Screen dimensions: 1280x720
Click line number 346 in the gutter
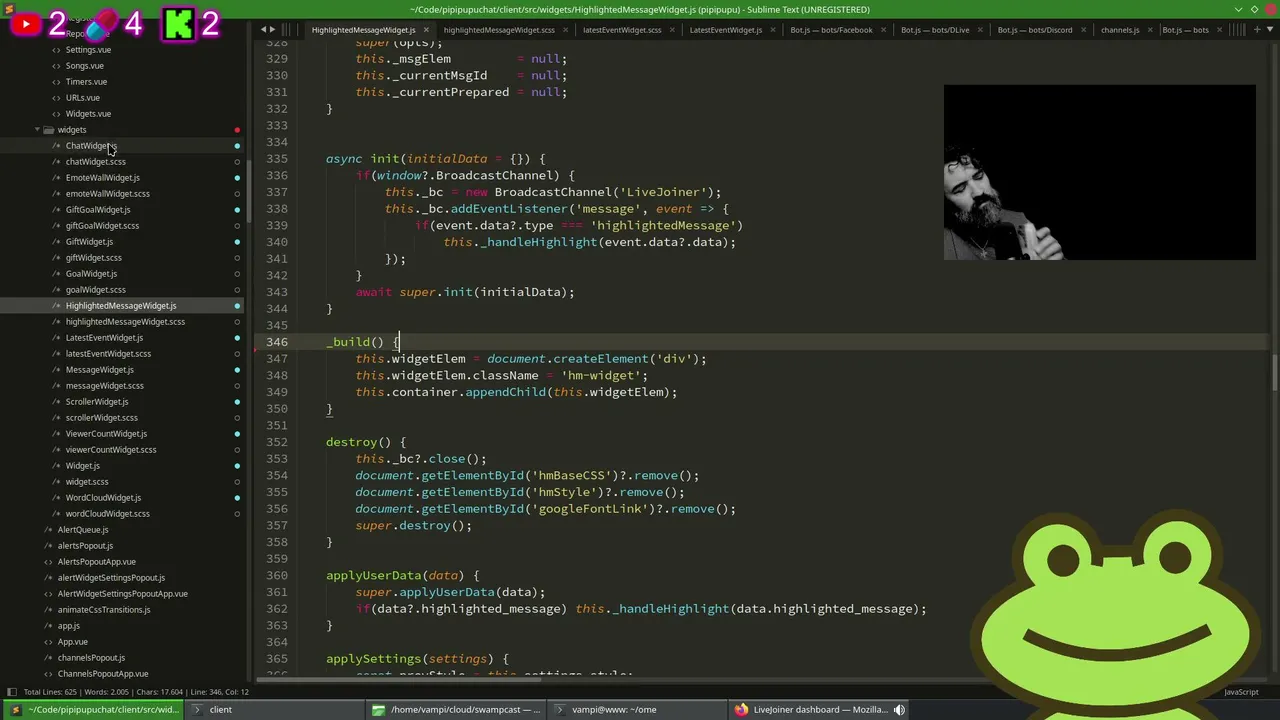pyautogui.click(x=277, y=342)
